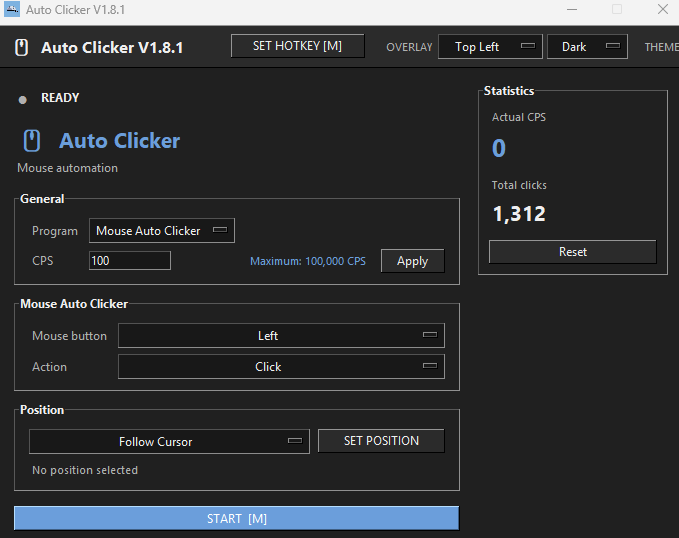Image resolution: width=679 pixels, height=538 pixels.
Task: Click the SET HOTKEY [M] button
Action: pyautogui.click(x=297, y=46)
